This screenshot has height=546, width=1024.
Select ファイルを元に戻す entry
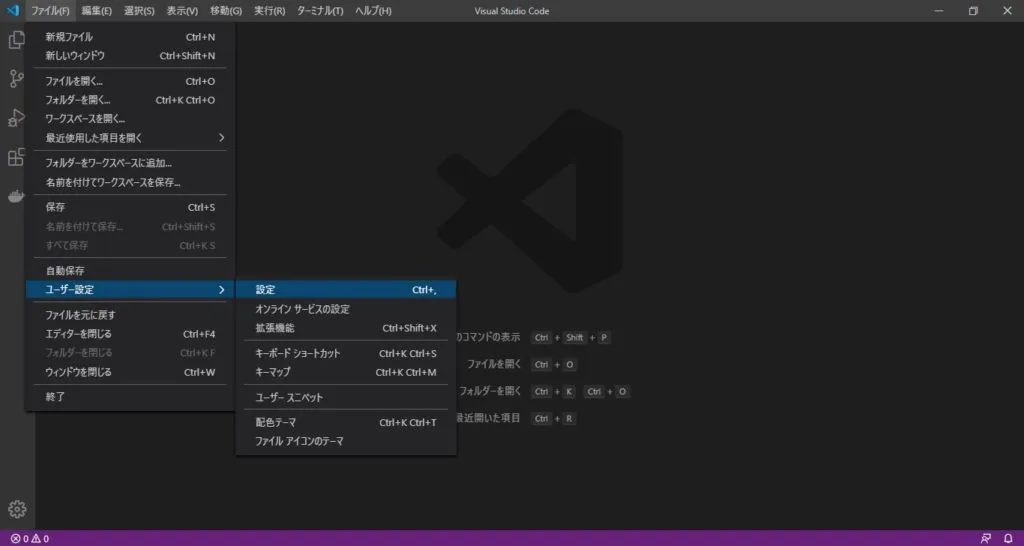[130, 315]
